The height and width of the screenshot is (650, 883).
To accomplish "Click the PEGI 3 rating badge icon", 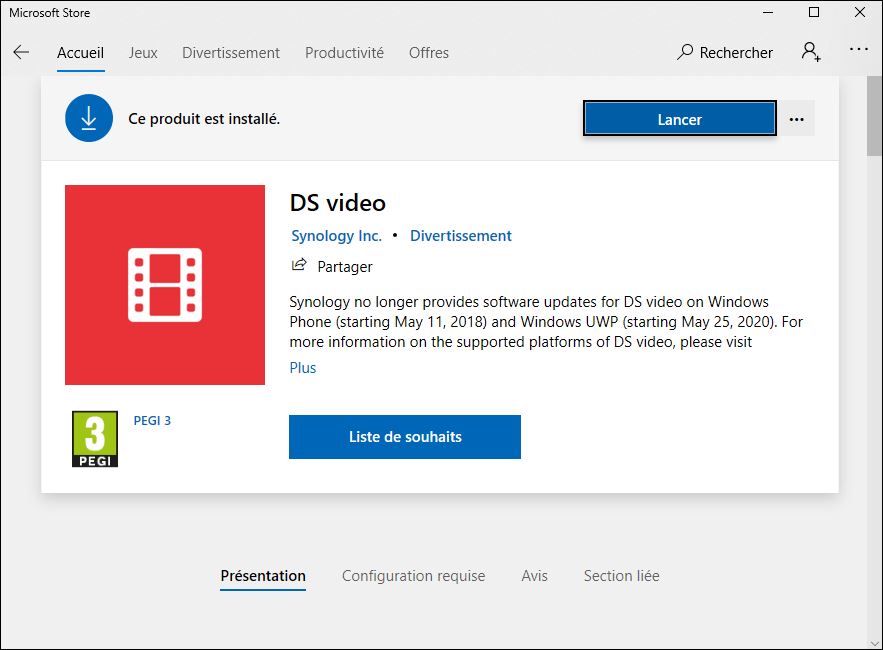I will pos(95,439).
